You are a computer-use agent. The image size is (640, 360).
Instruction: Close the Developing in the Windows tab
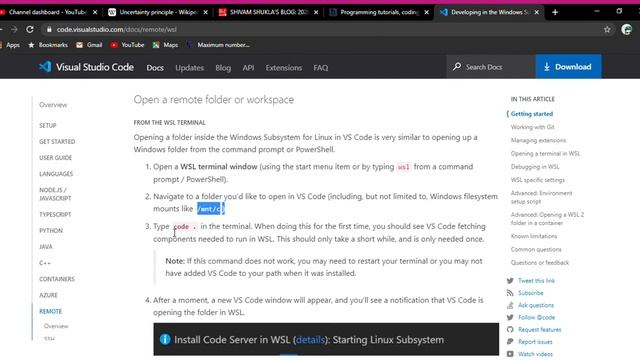click(x=537, y=12)
